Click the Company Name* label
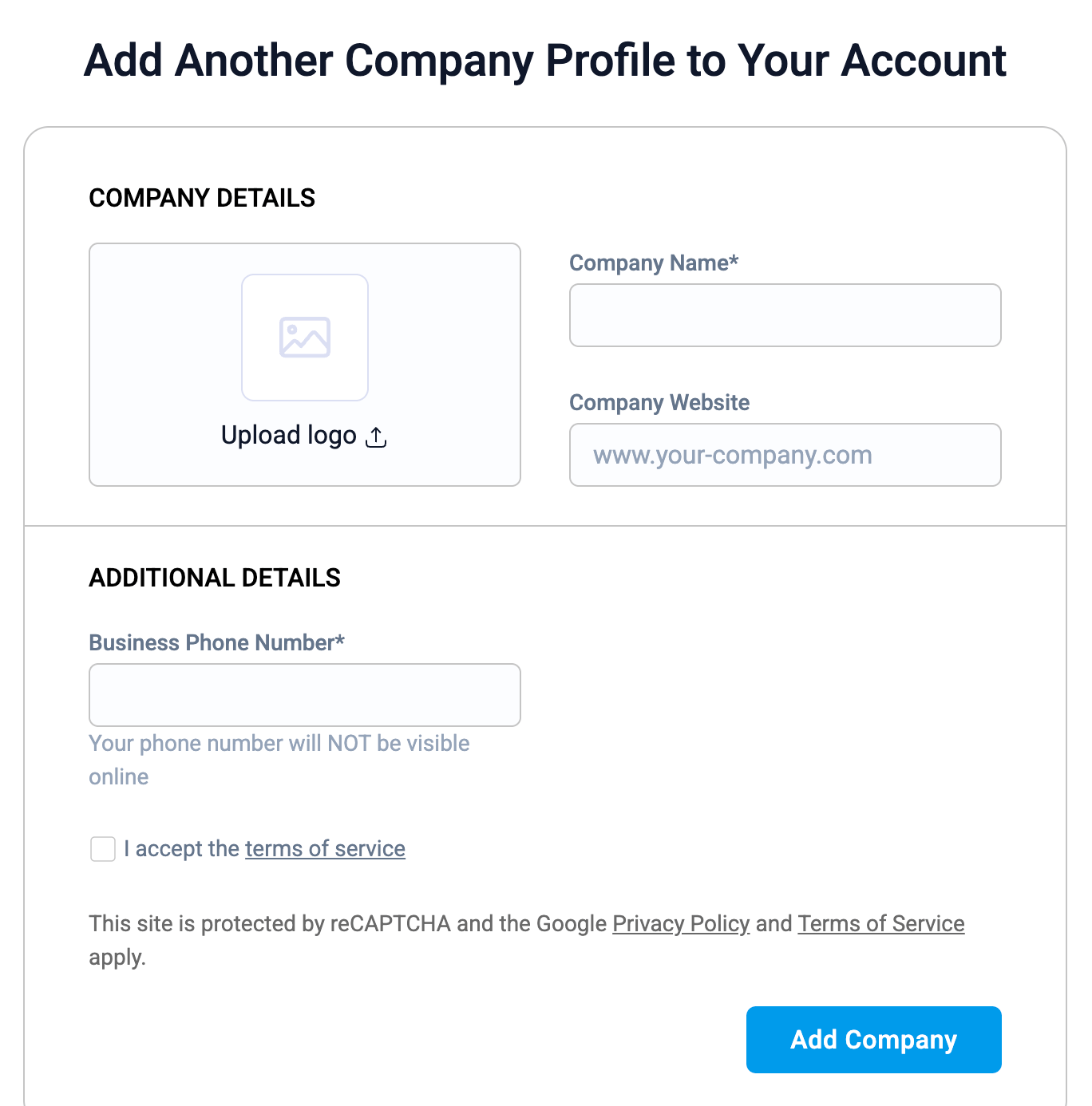 (654, 263)
